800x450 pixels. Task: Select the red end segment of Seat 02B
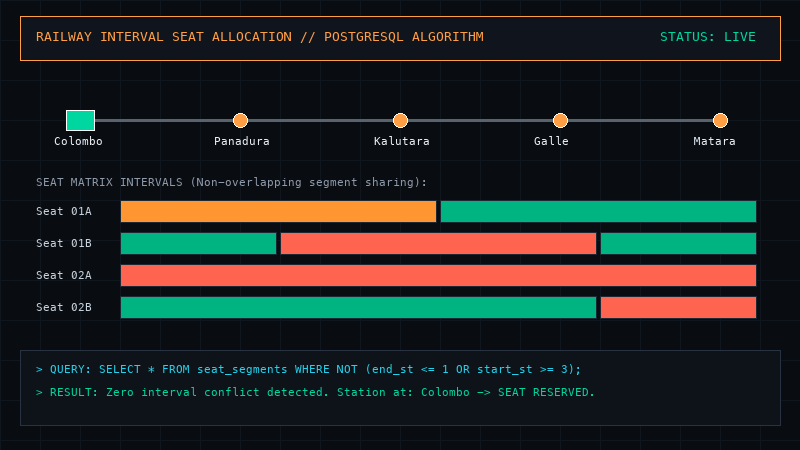pyautogui.click(x=679, y=307)
